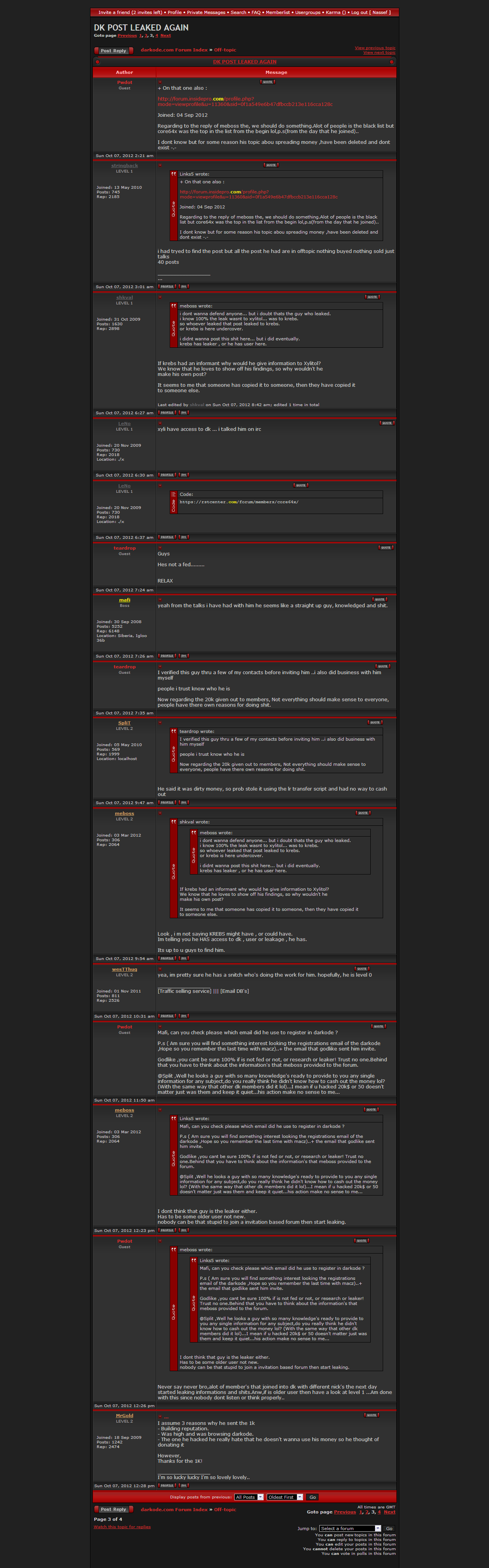This screenshot has width=489, height=1568.
Task: Quote mafi's post using its quote icon
Action: [x=380, y=600]
